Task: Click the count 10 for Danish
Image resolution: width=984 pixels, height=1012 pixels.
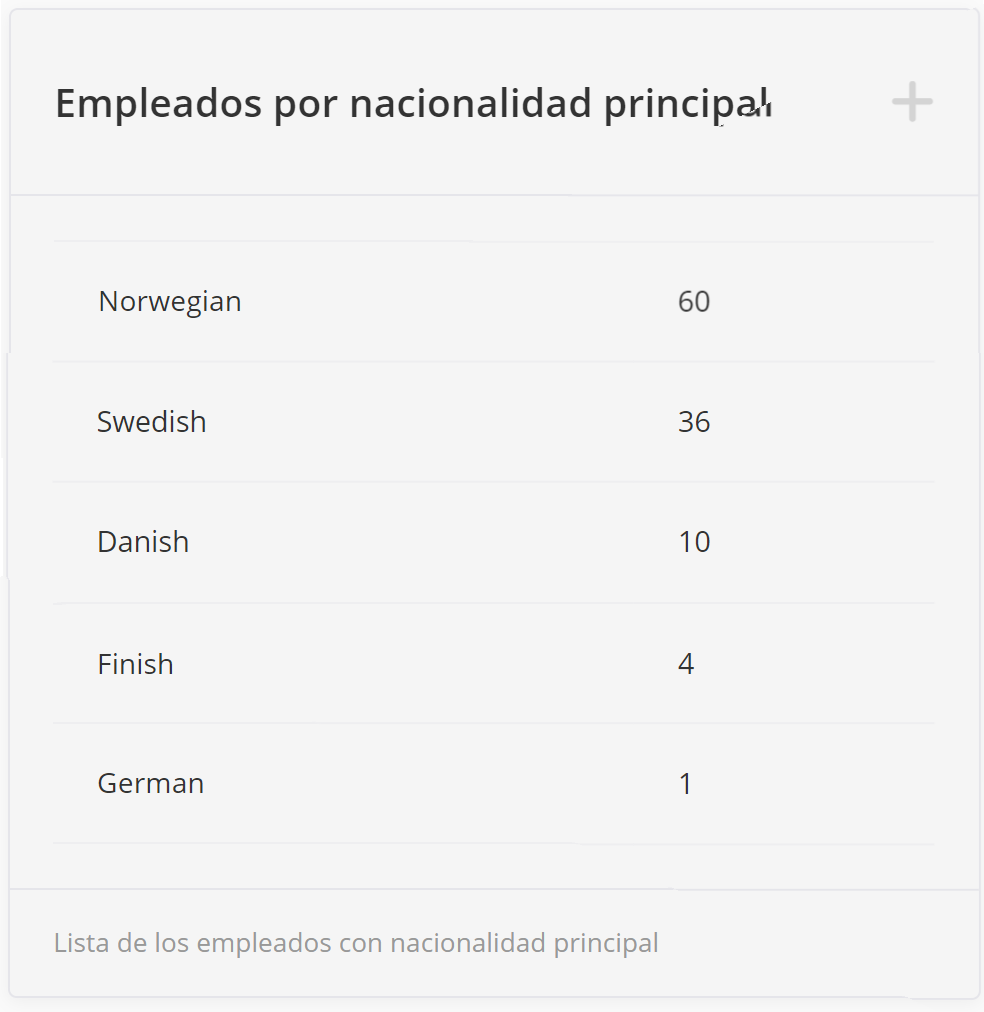Action: (x=694, y=541)
